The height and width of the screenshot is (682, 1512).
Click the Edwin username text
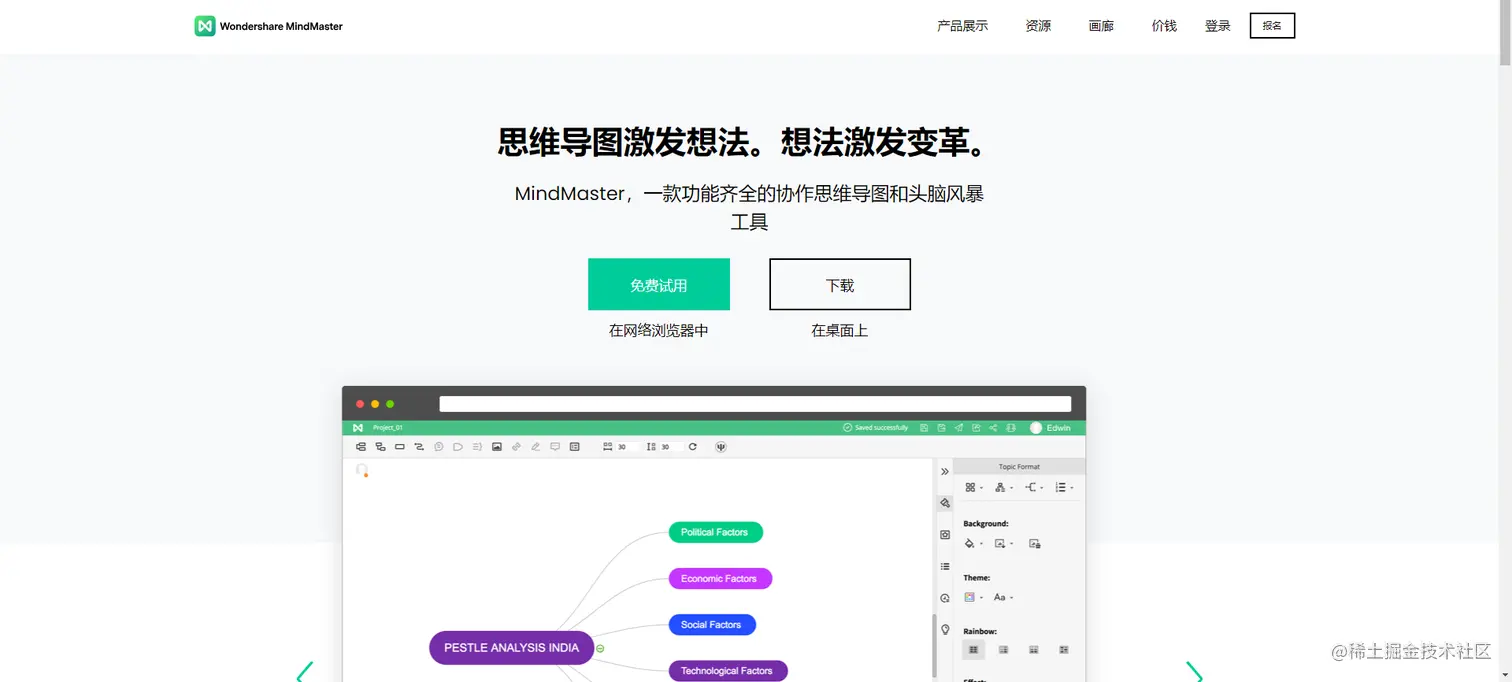point(1059,428)
